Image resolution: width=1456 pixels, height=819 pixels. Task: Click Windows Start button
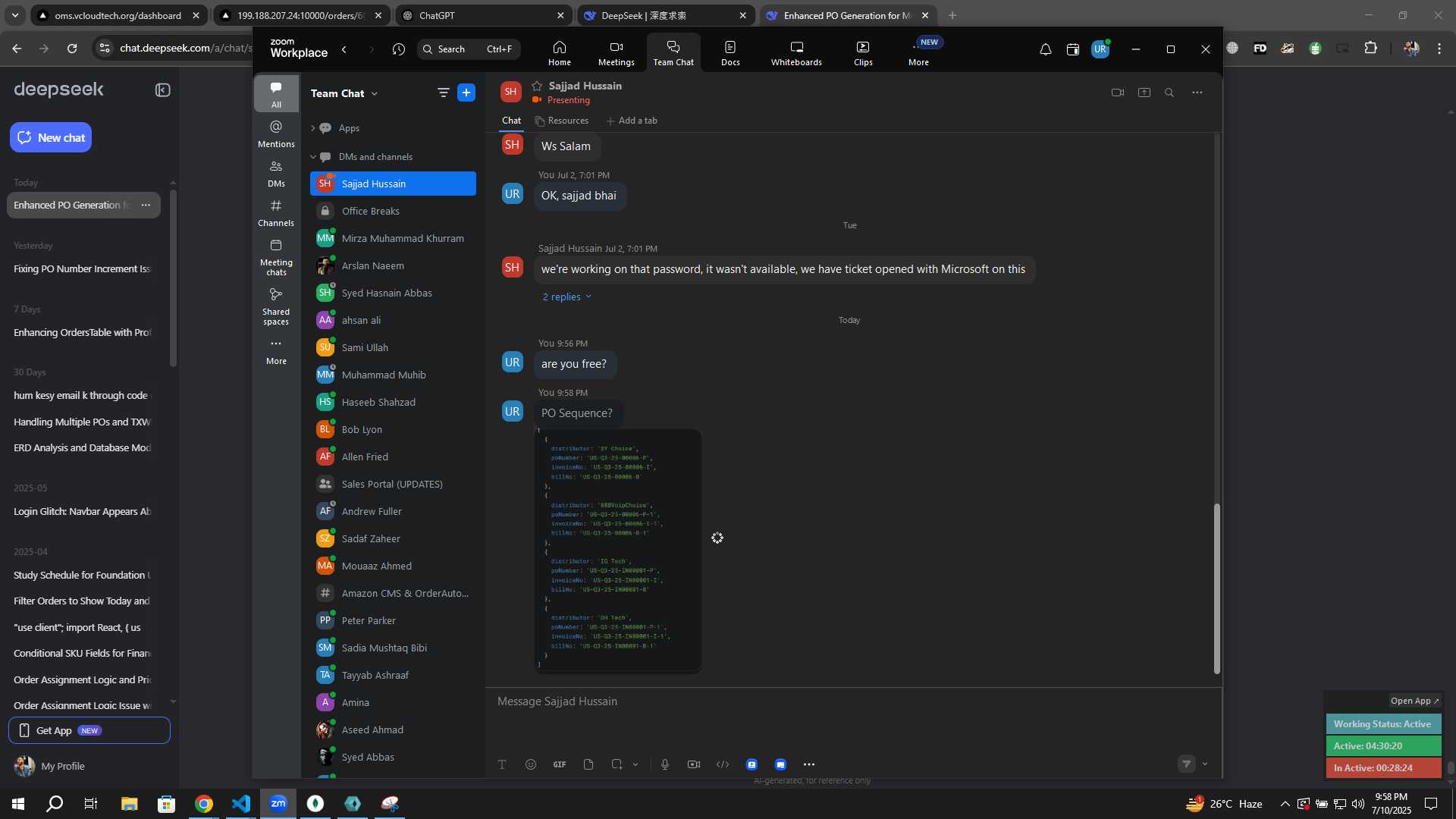coord(18,804)
